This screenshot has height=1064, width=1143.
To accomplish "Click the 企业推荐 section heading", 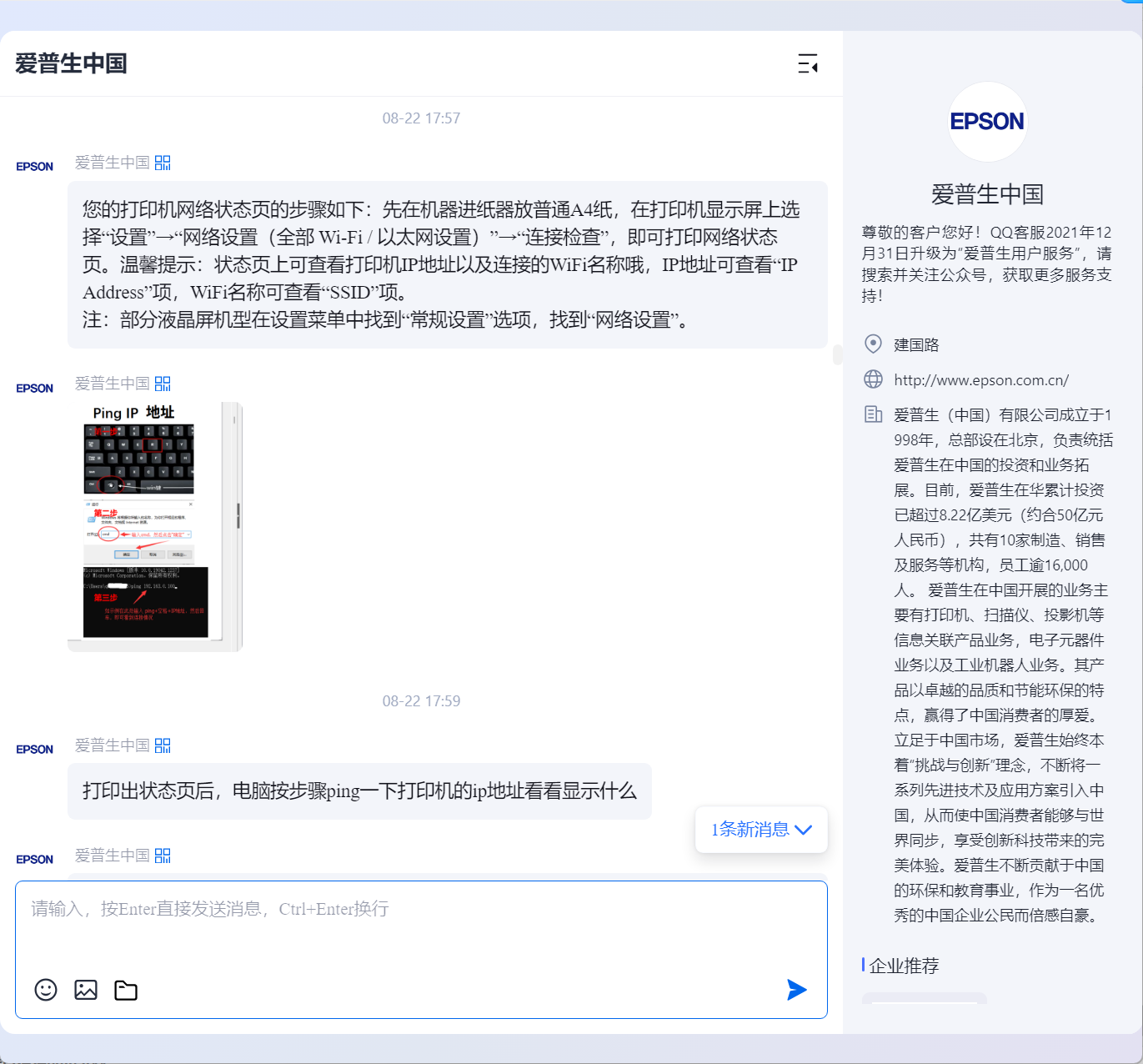I will point(904,966).
